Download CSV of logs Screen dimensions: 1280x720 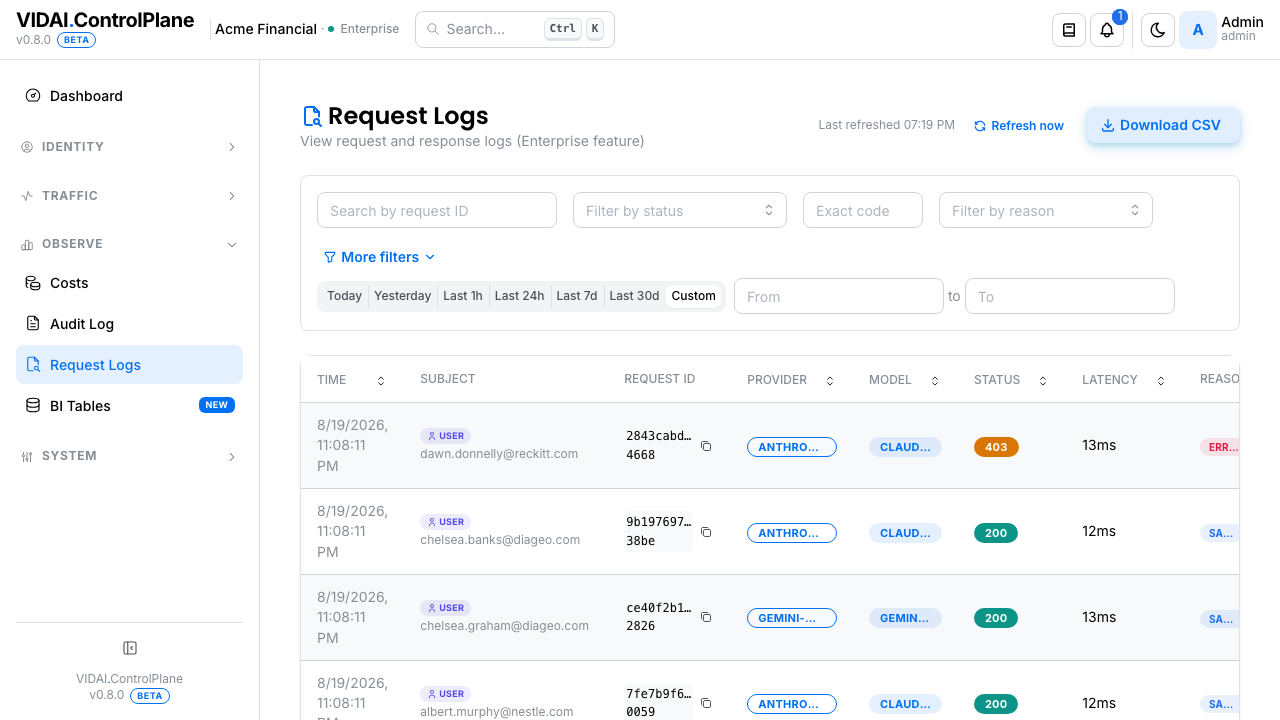1163,125
